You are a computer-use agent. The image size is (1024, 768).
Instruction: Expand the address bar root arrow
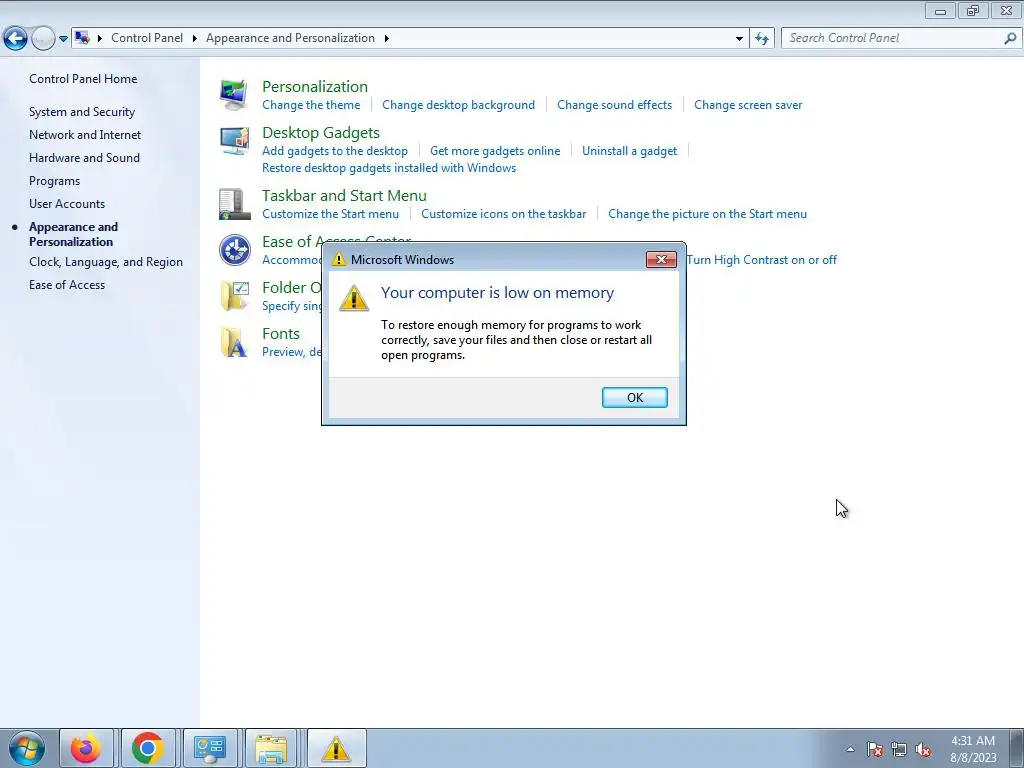click(100, 38)
